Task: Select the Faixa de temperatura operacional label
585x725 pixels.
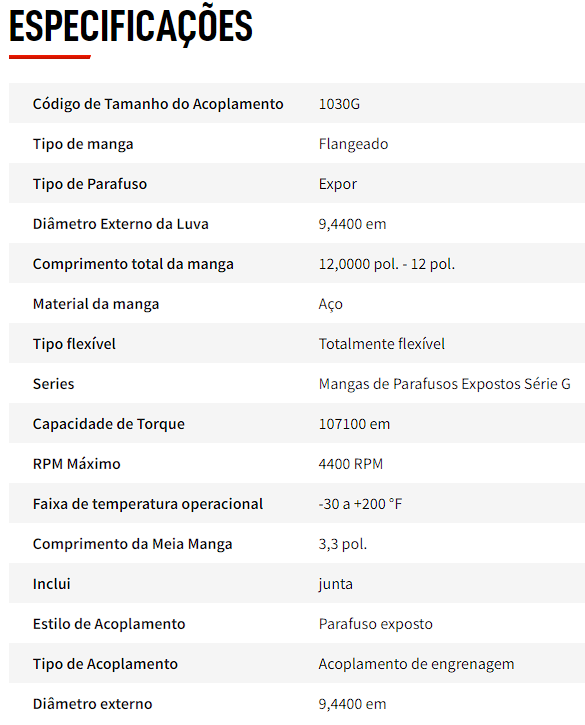Action: point(148,504)
